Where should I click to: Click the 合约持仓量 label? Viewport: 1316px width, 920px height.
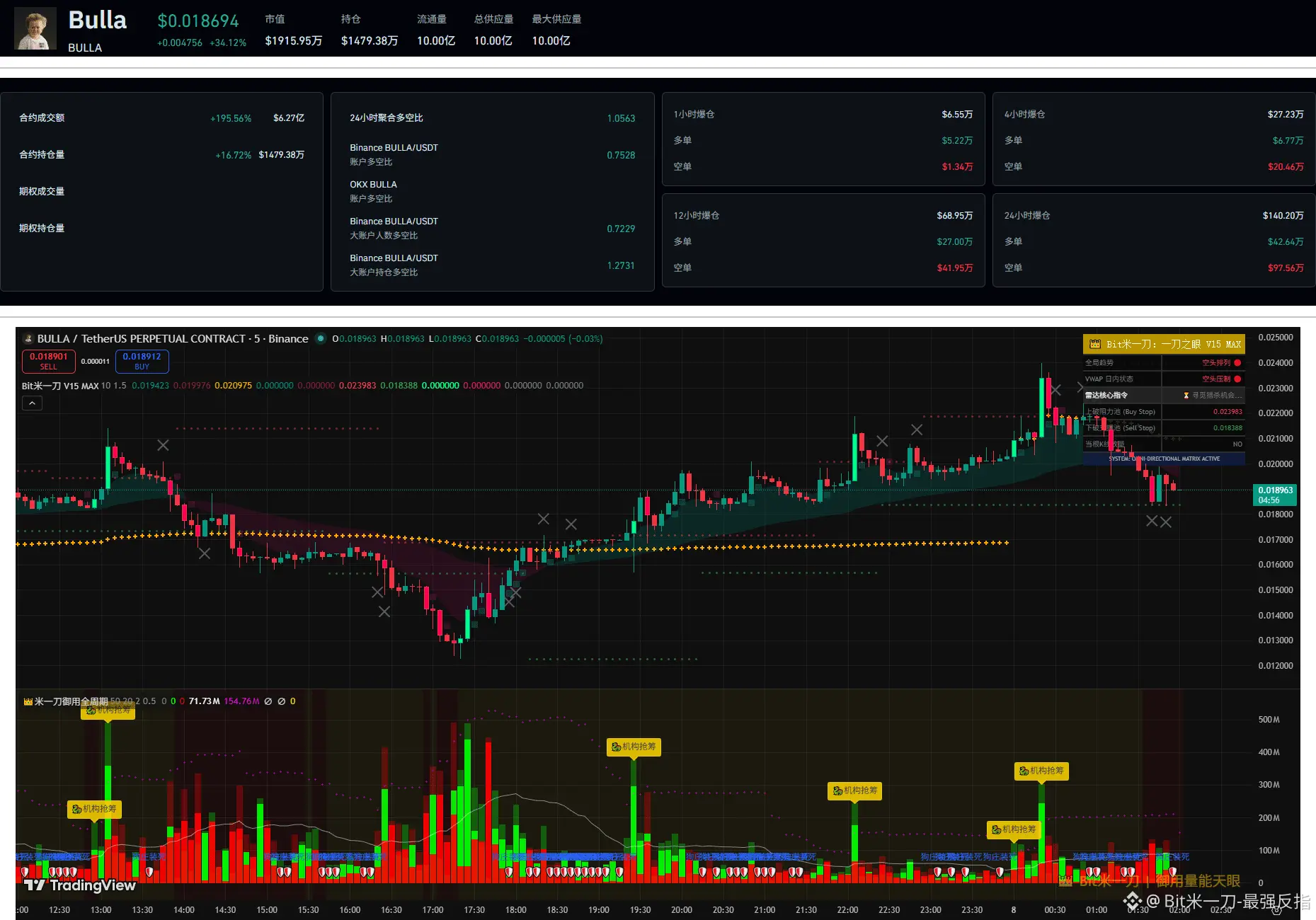point(42,154)
